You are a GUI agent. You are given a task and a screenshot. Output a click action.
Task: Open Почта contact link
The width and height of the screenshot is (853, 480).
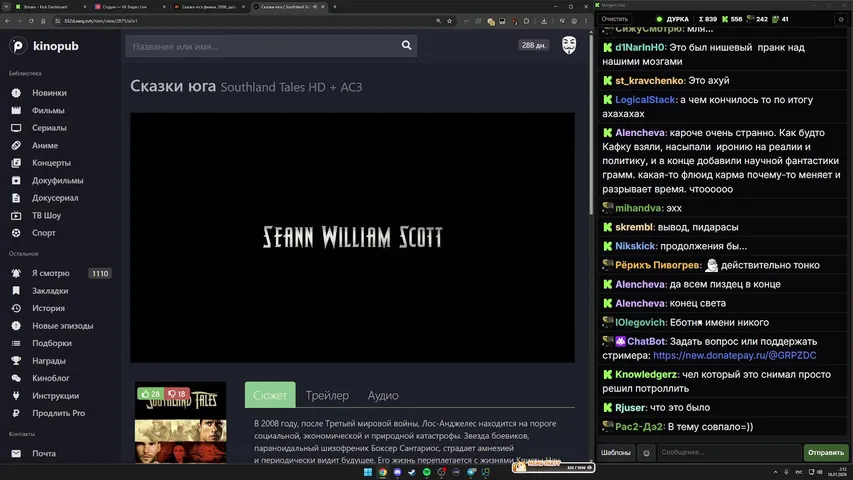tap(44, 453)
